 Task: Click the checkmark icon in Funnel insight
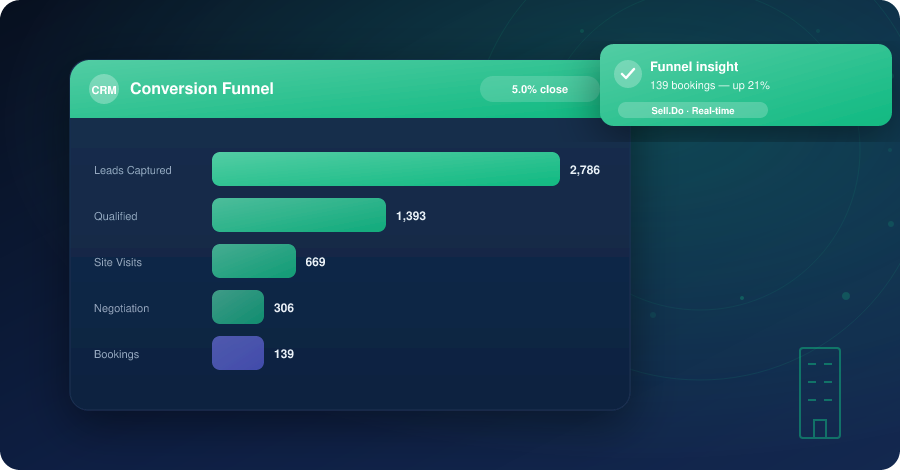(628, 74)
